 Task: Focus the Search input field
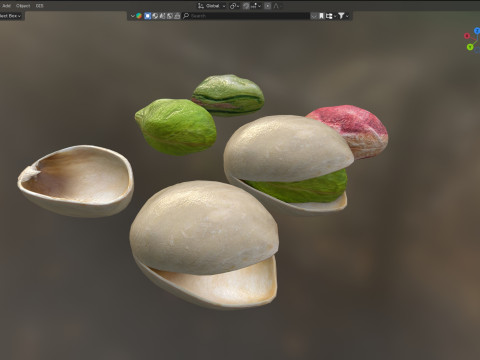click(246, 16)
